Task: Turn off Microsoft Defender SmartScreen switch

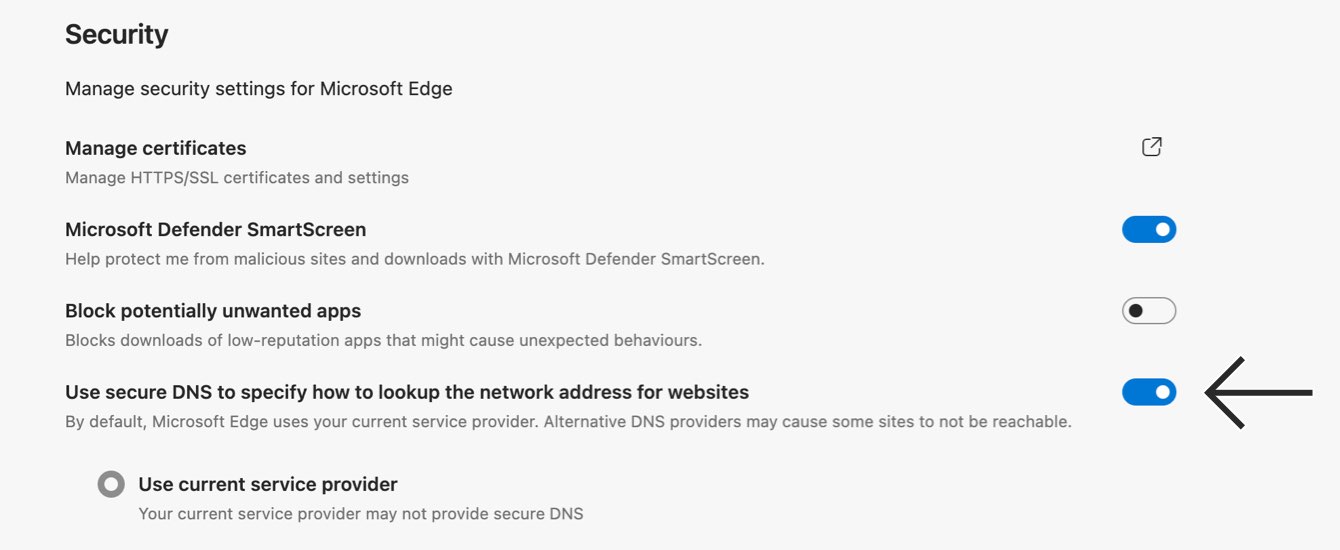Action: coord(1149,230)
